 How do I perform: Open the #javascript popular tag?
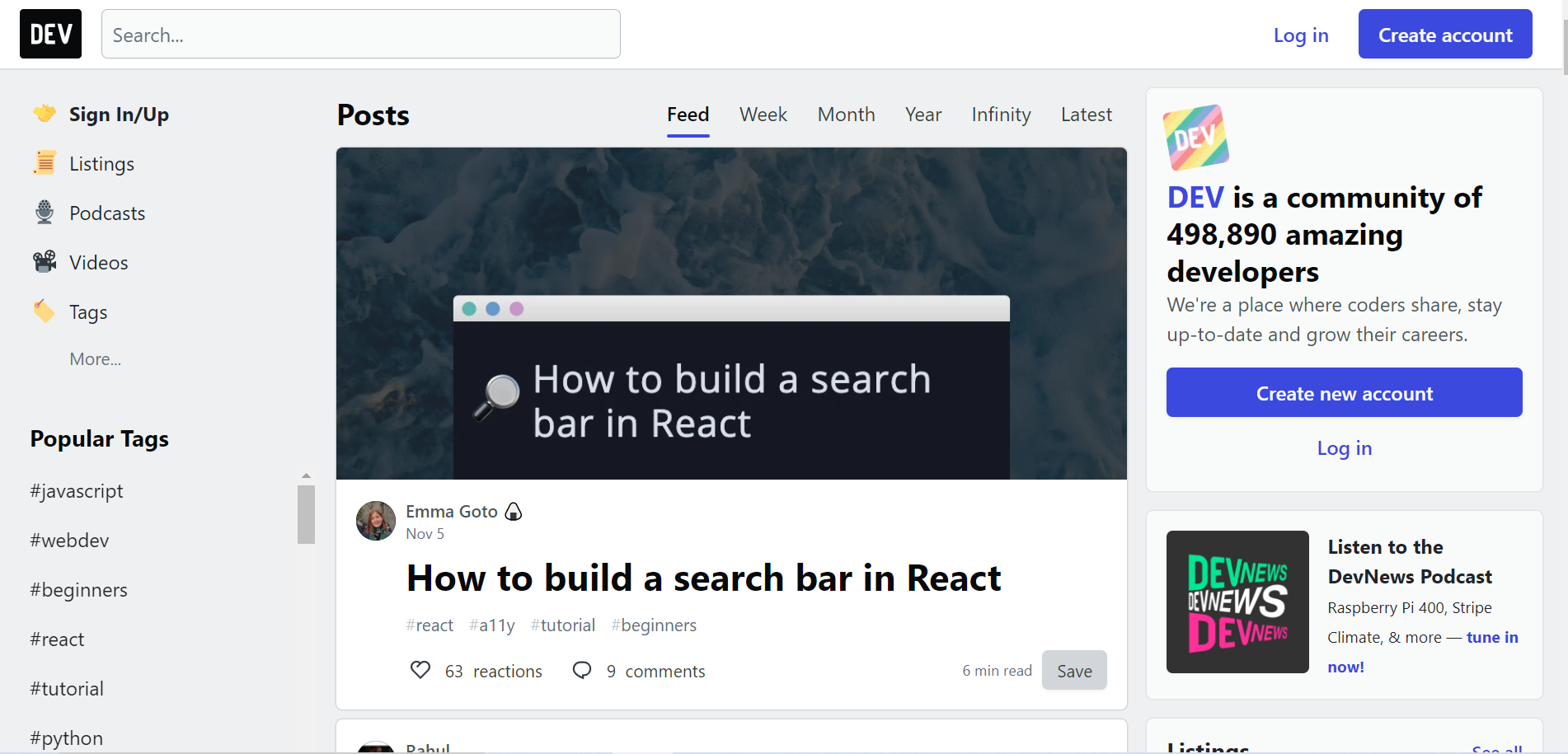(77, 491)
